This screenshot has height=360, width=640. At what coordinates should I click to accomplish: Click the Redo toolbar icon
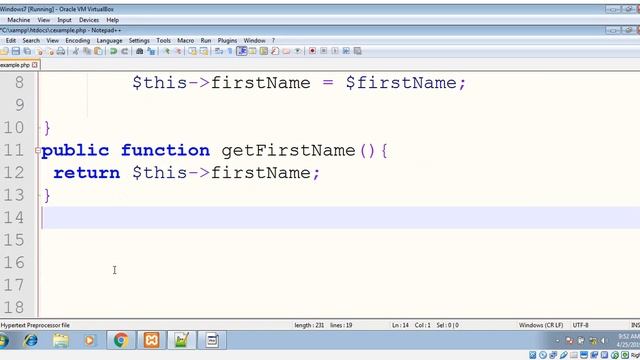click(x=125, y=51)
